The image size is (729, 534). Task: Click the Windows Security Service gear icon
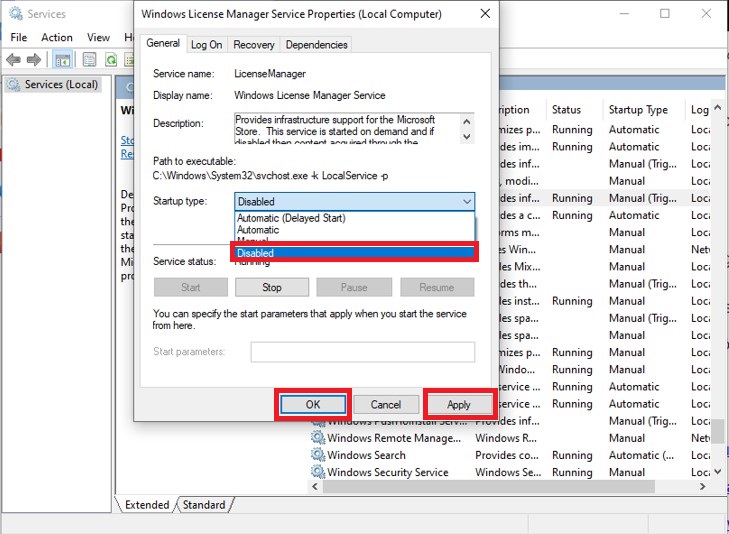click(318, 472)
